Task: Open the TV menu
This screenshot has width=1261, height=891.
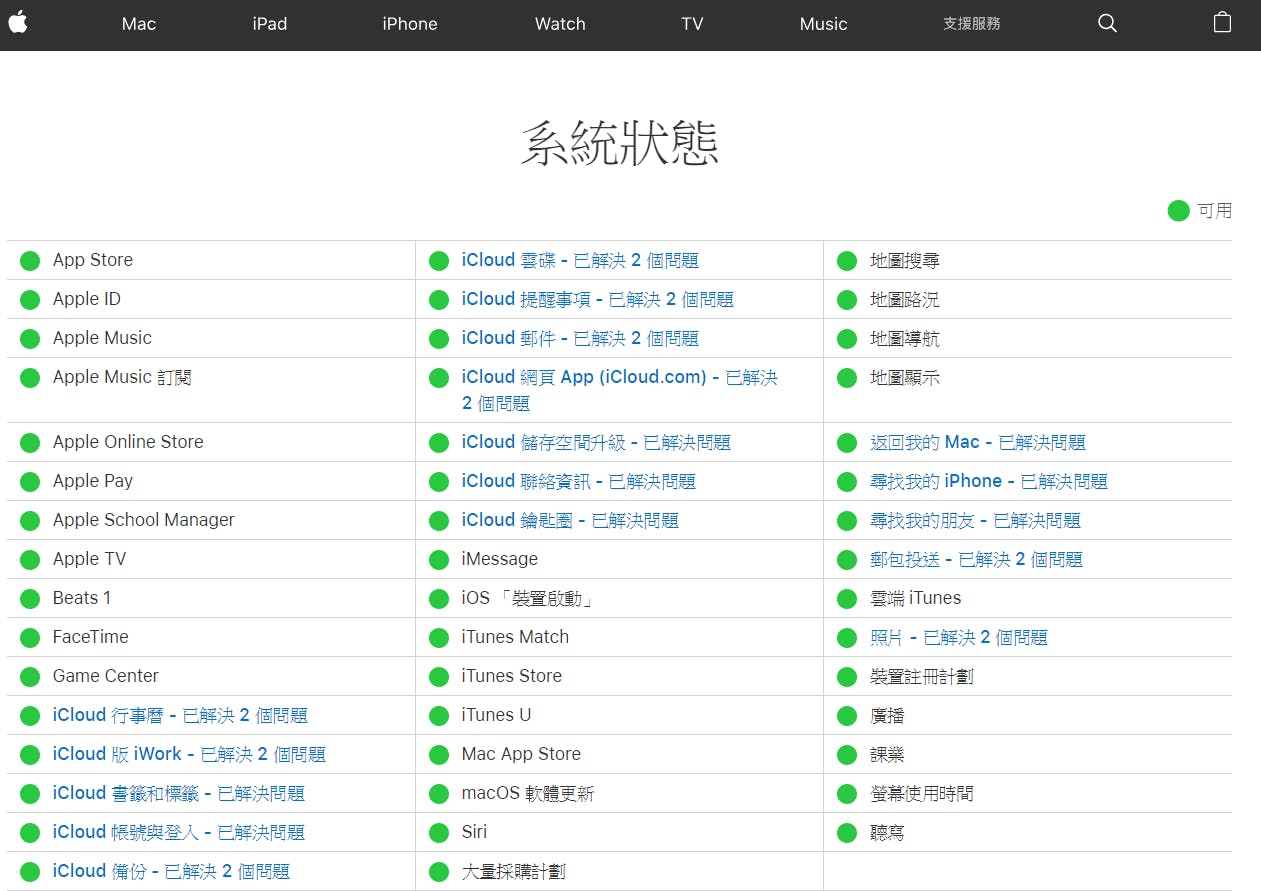Action: pos(692,24)
